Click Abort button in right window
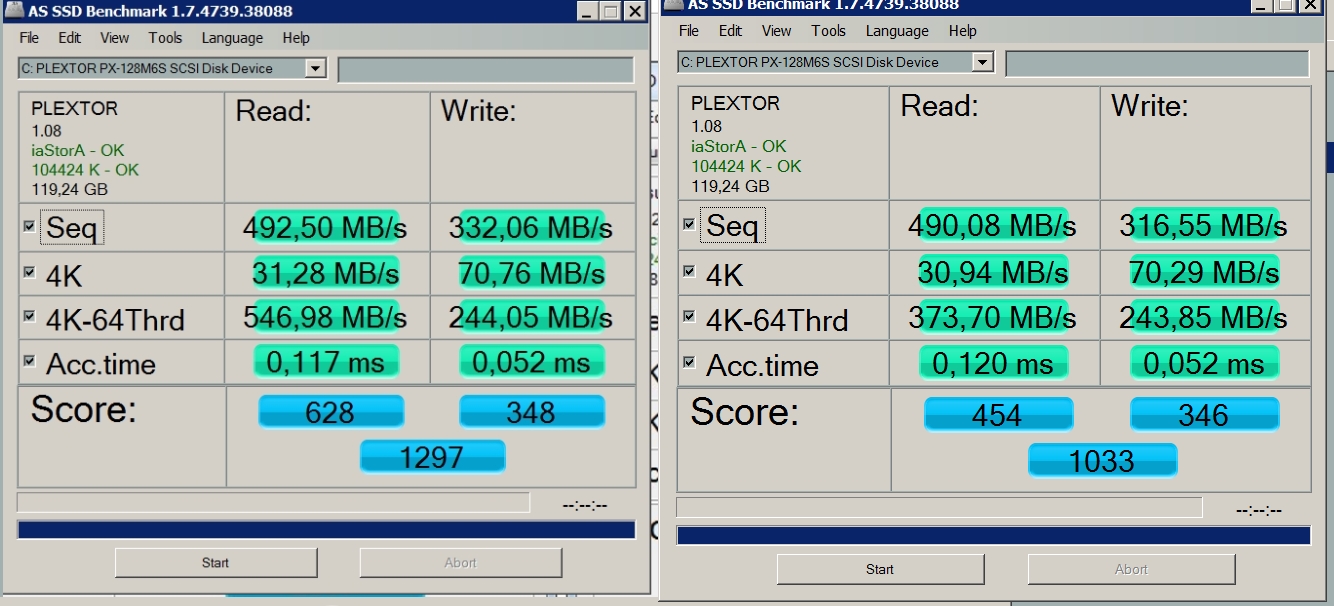 (1131, 569)
